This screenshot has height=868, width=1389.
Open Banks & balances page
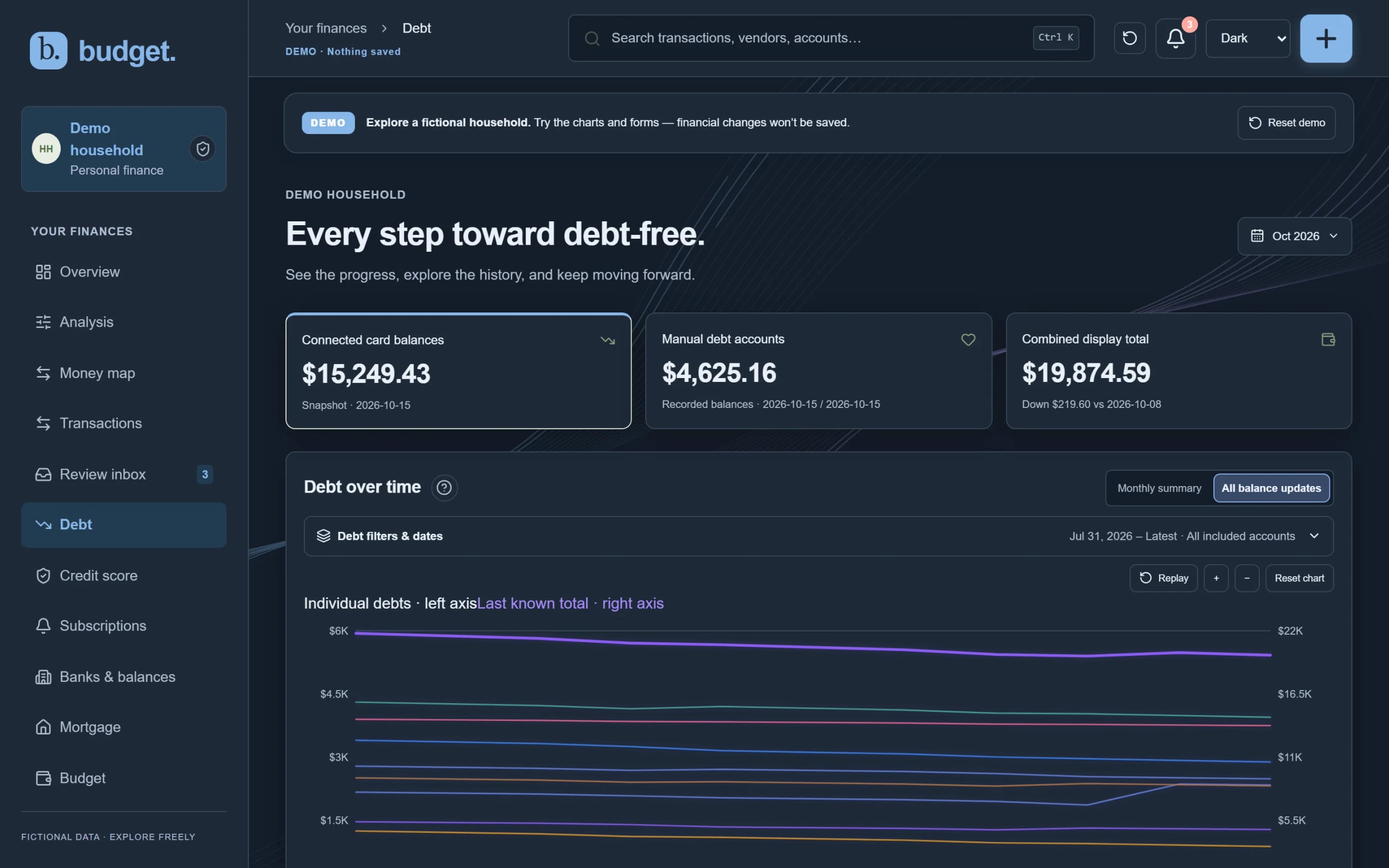pyautogui.click(x=124, y=677)
